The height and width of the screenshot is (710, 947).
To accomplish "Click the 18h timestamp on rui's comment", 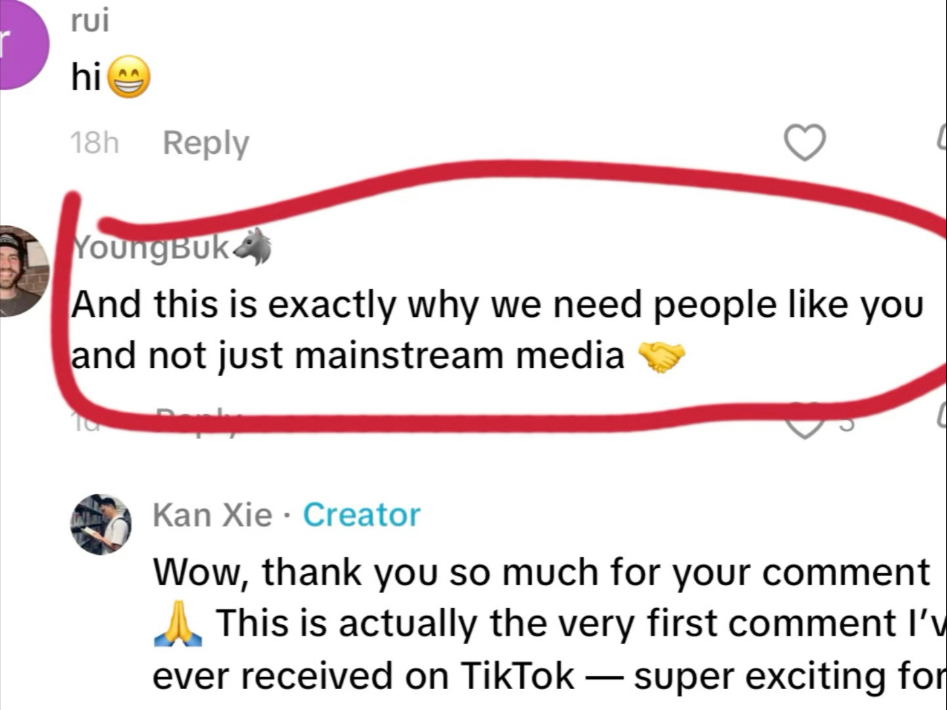I will (94, 144).
